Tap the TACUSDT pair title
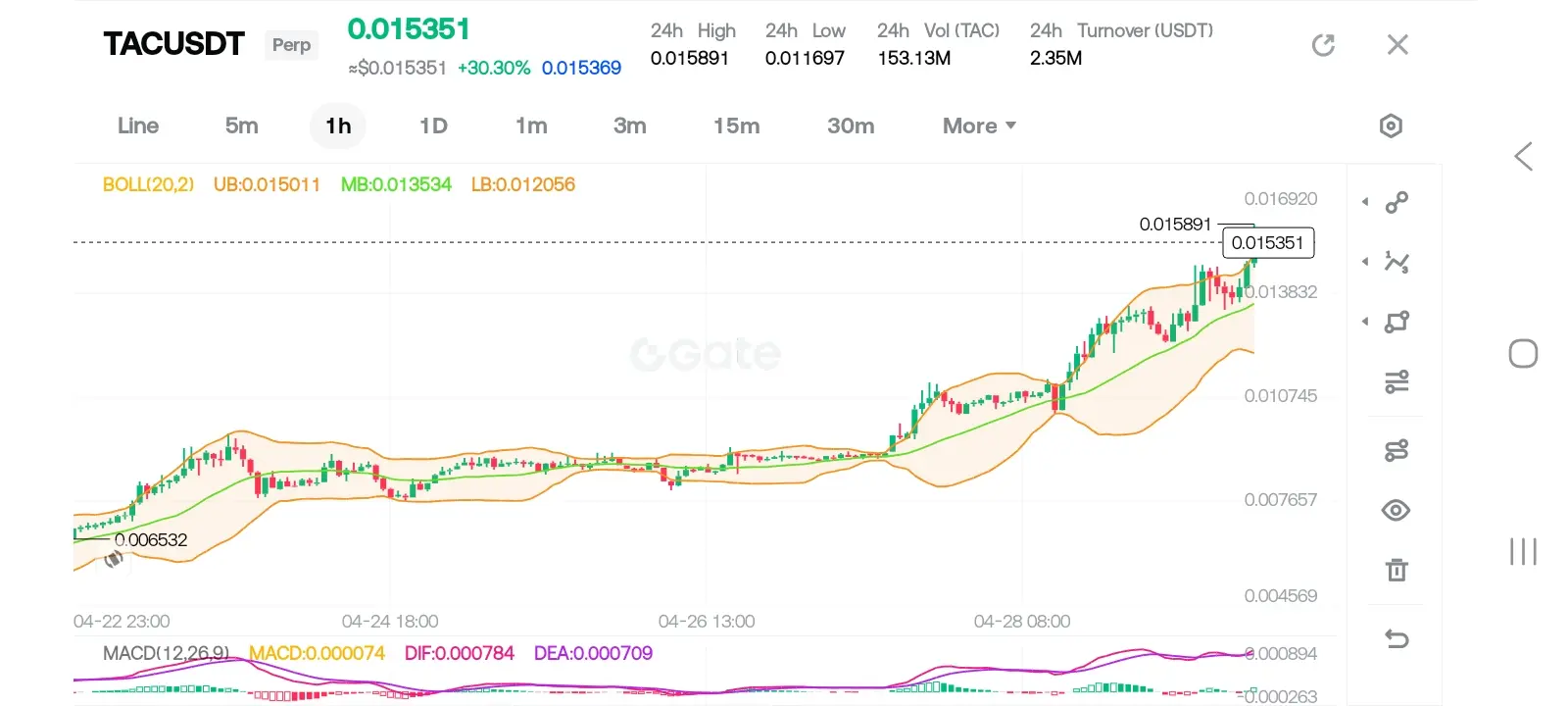Image resolution: width=1568 pixels, height=706 pixels. coord(174,44)
